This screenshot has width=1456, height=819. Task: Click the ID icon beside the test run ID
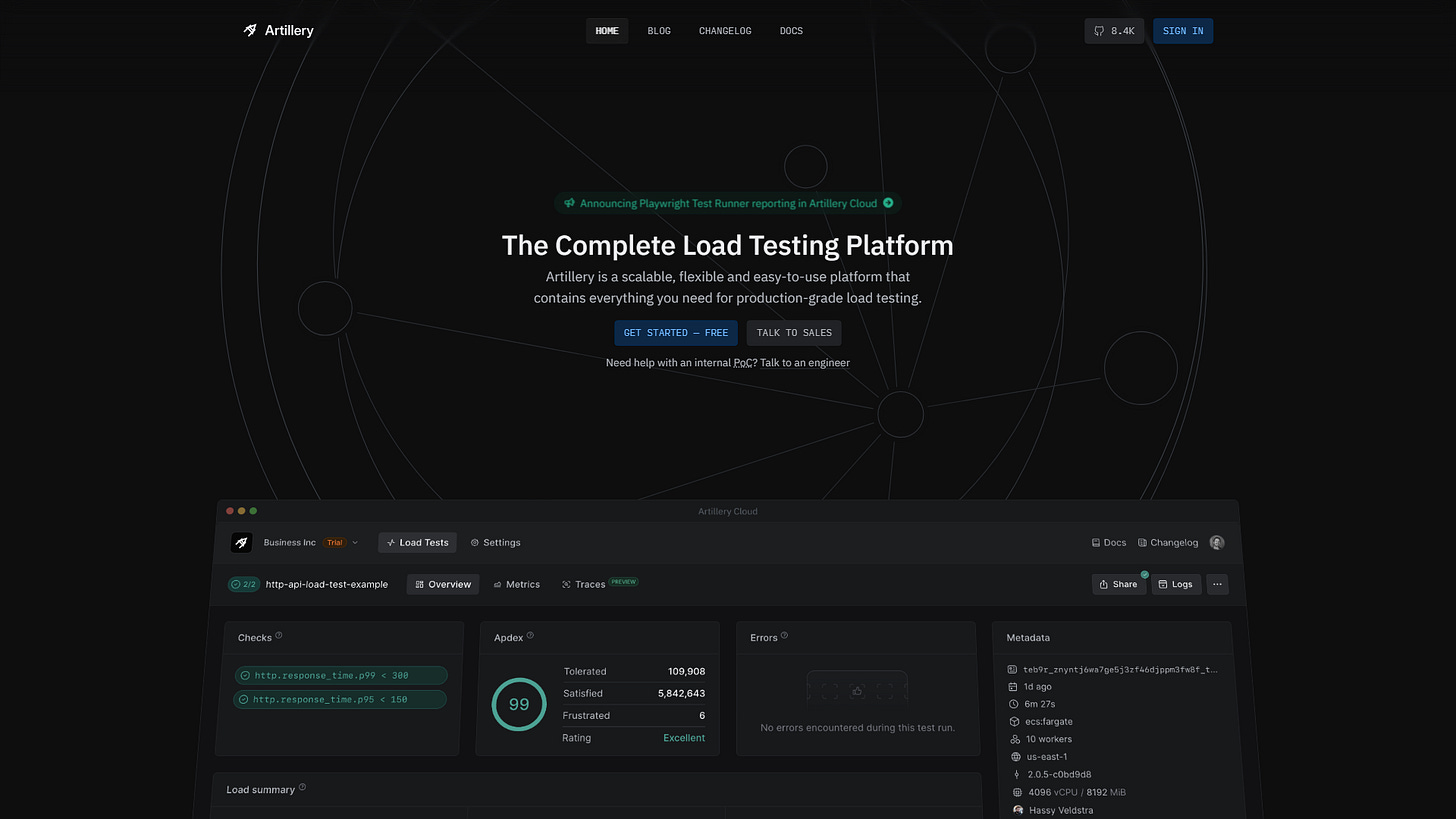click(1012, 670)
